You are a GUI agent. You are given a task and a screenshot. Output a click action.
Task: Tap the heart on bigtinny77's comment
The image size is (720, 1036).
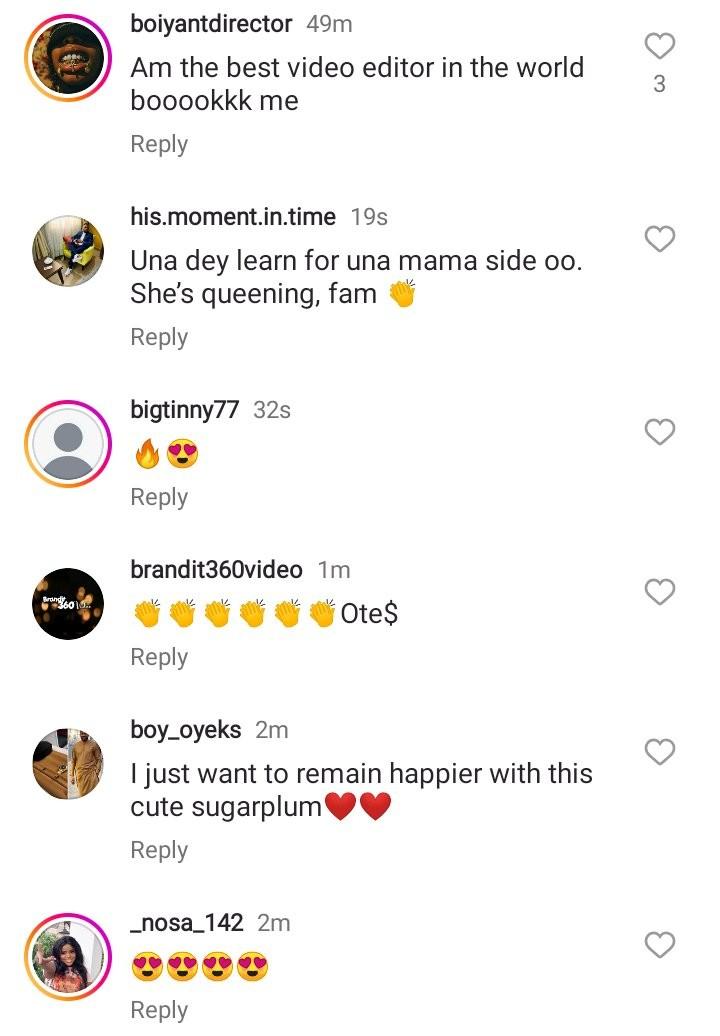[659, 432]
